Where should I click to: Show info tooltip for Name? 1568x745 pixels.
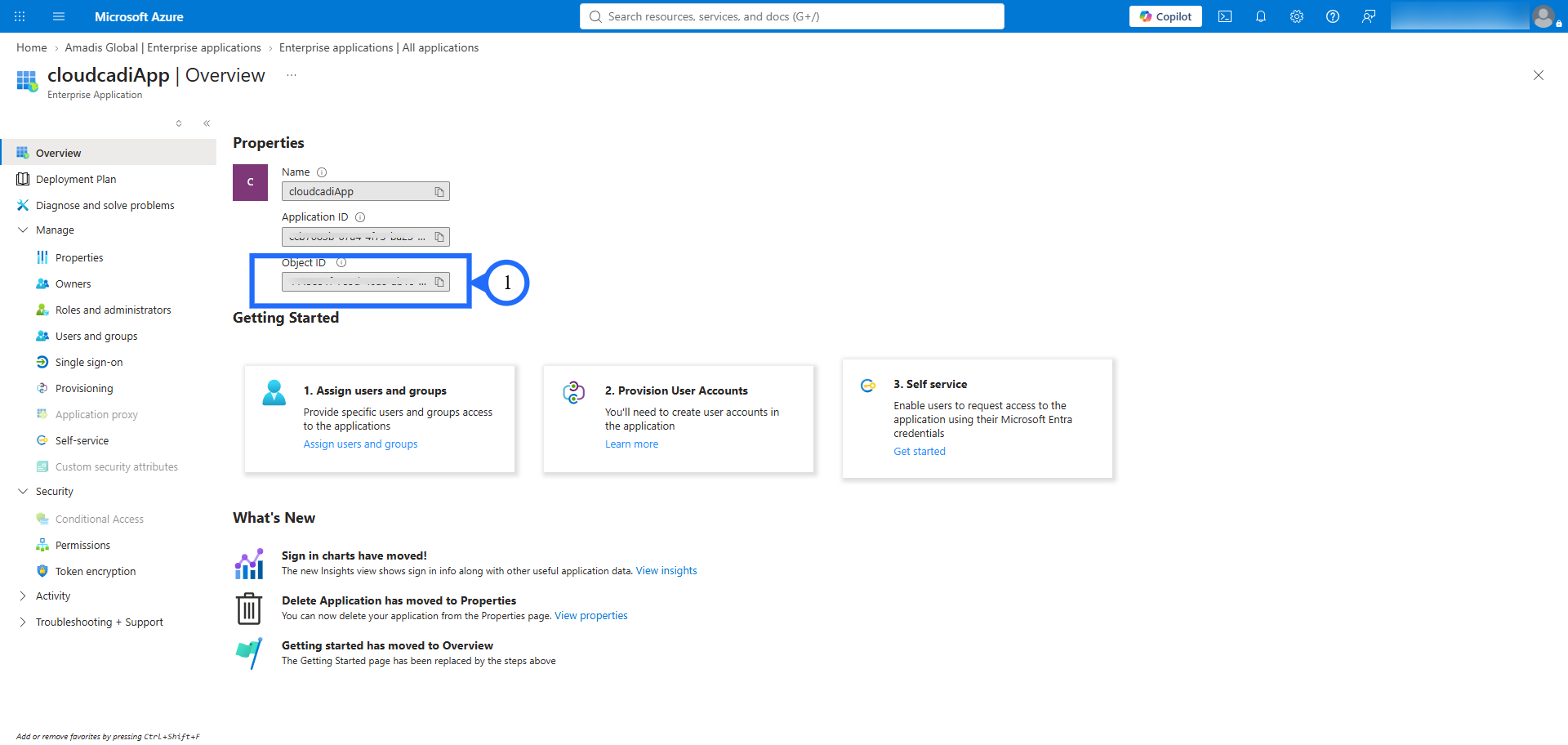[322, 172]
